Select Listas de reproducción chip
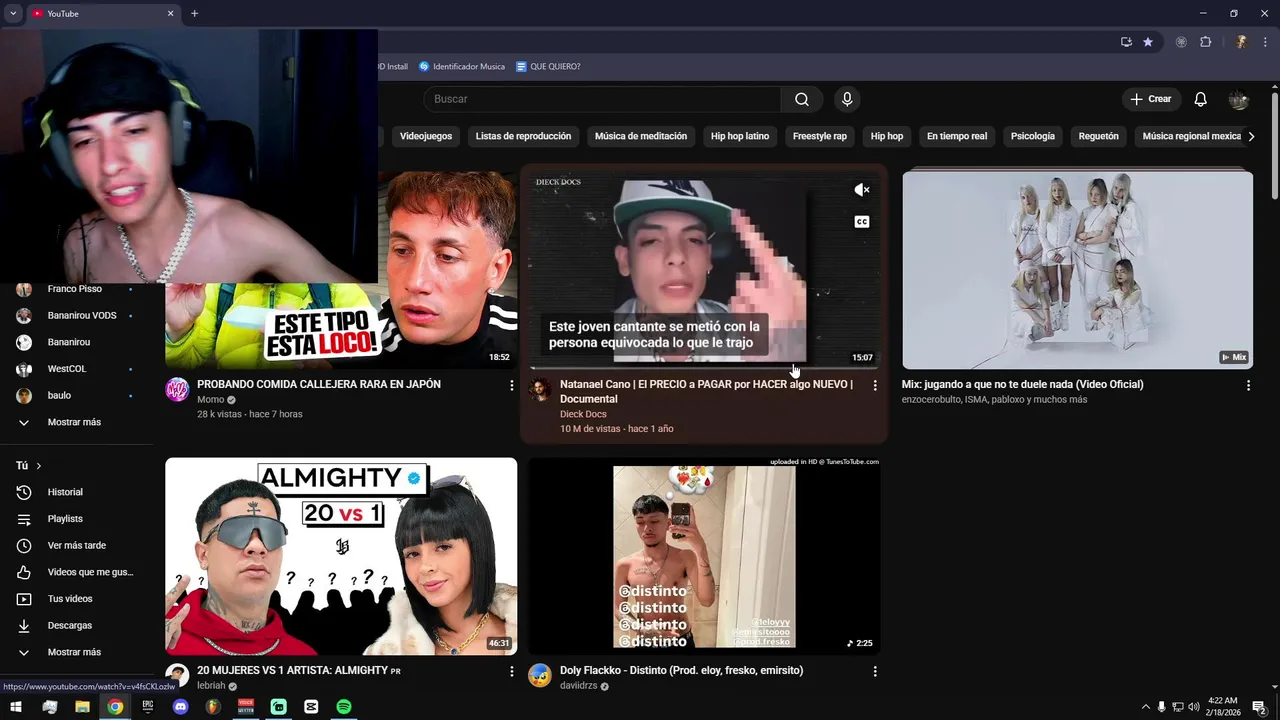1280x720 pixels. click(x=523, y=136)
